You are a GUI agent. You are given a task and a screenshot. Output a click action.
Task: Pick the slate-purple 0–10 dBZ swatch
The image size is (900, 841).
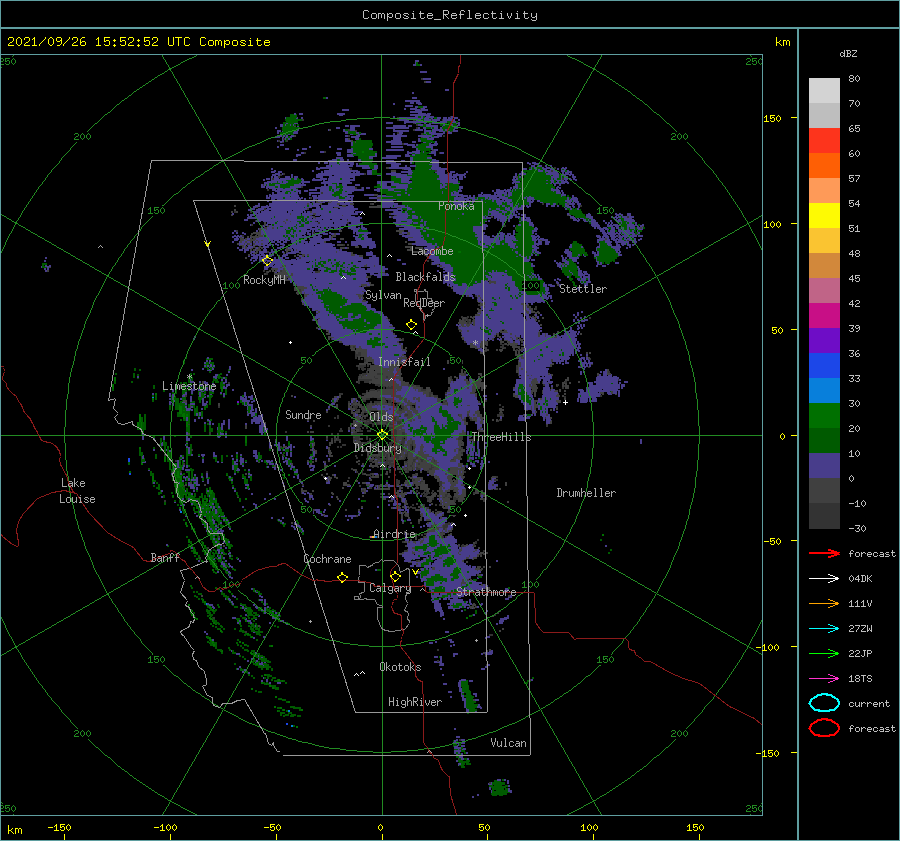coord(824,466)
